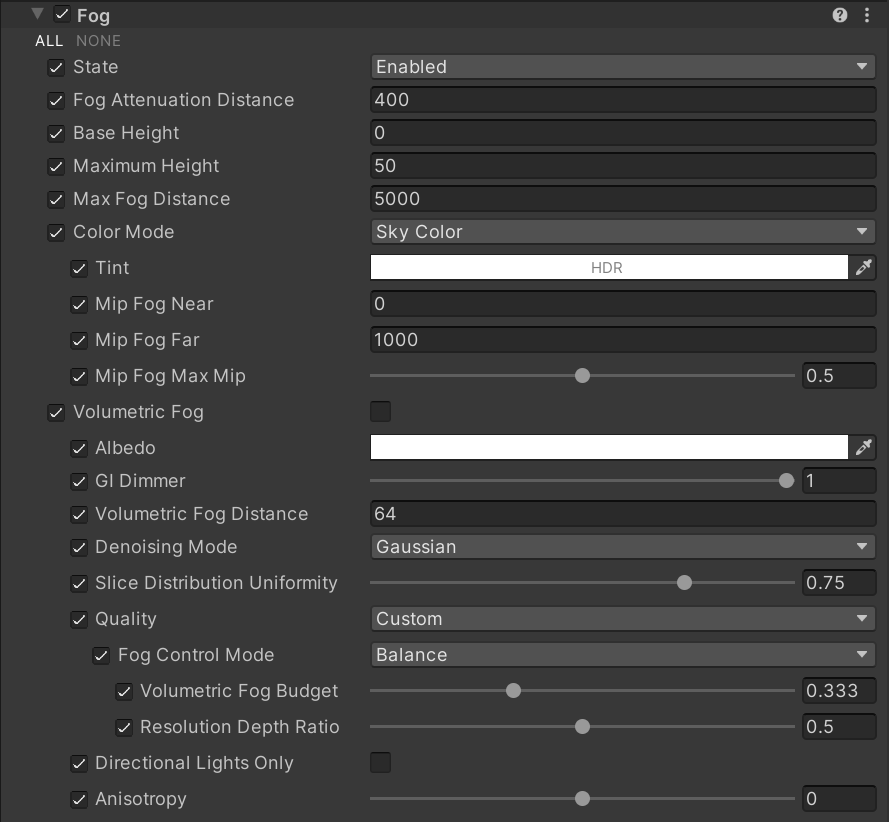The width and height of the screenshot is (889, 822).
Task: Click the Albedo white color swatch
Action: pos(608,447)
